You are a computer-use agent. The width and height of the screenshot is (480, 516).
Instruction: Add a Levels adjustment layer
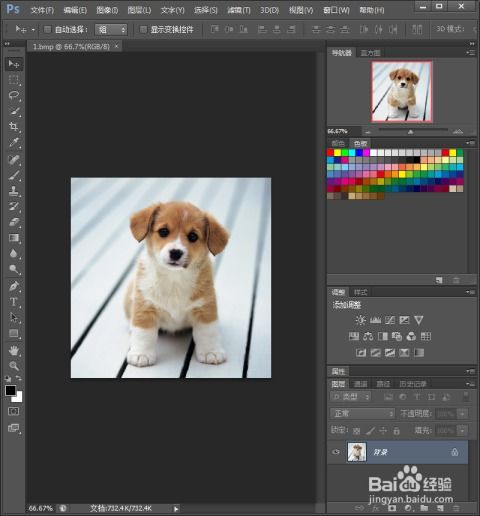click(375, 320)
